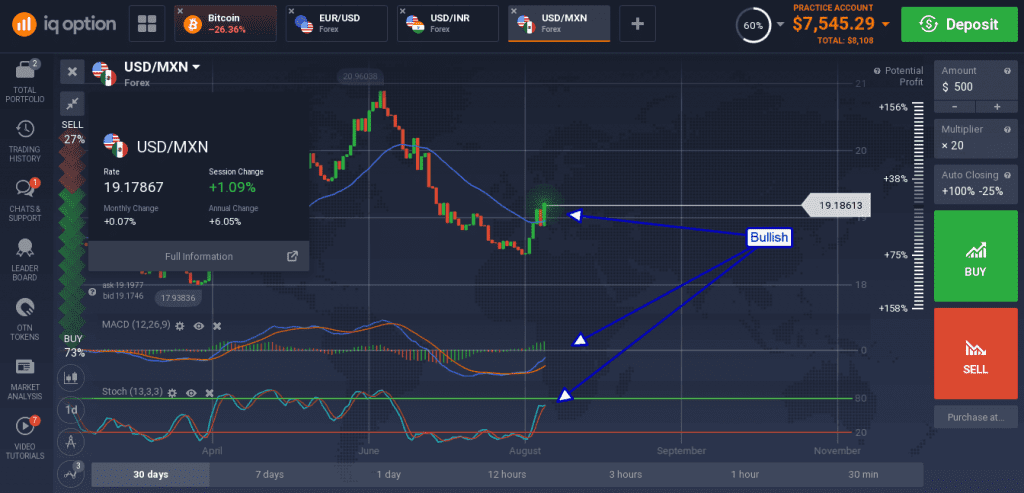
Task: Switch to the USD/INR Forex tab
Action: pyautogui.click(x=447, y=24)
